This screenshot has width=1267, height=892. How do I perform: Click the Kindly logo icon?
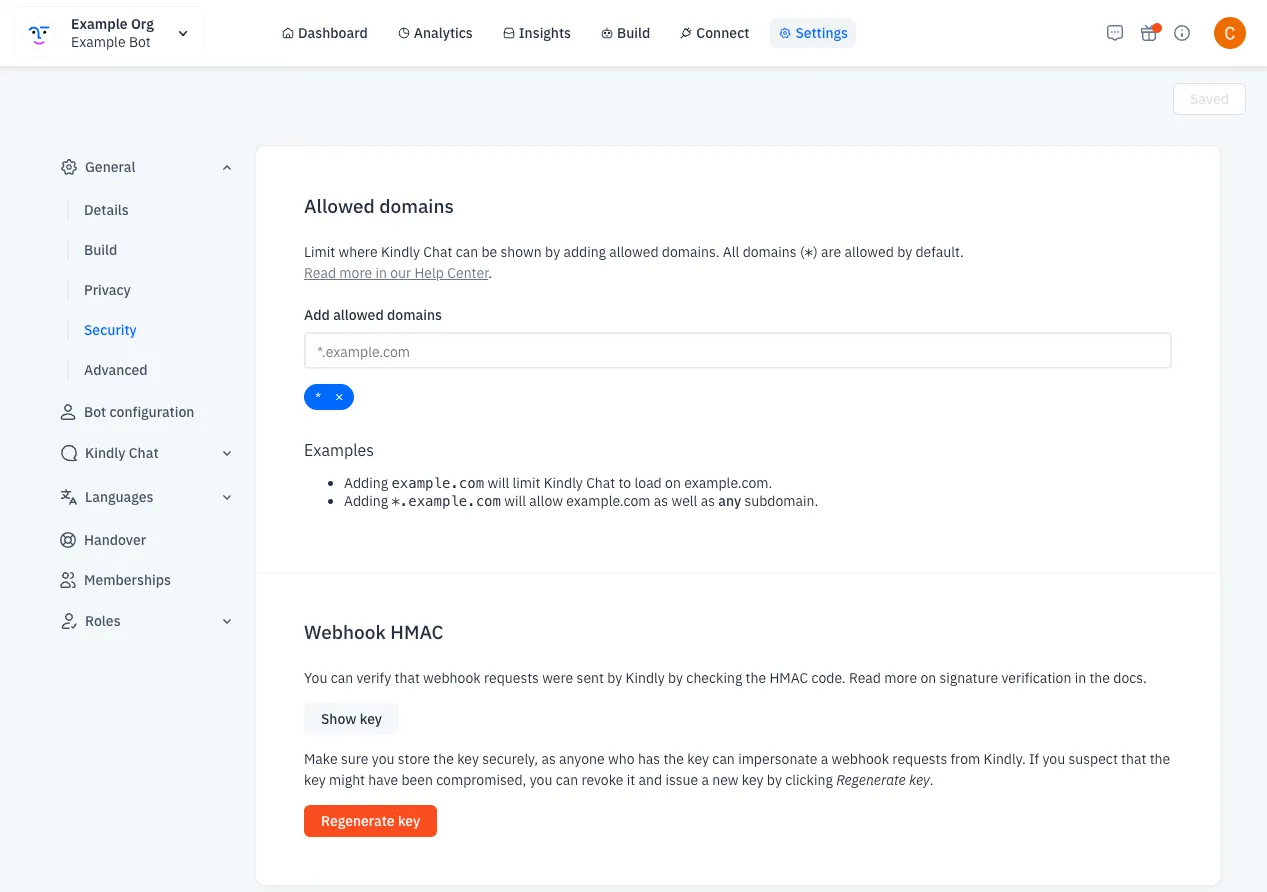coord(39,33)
